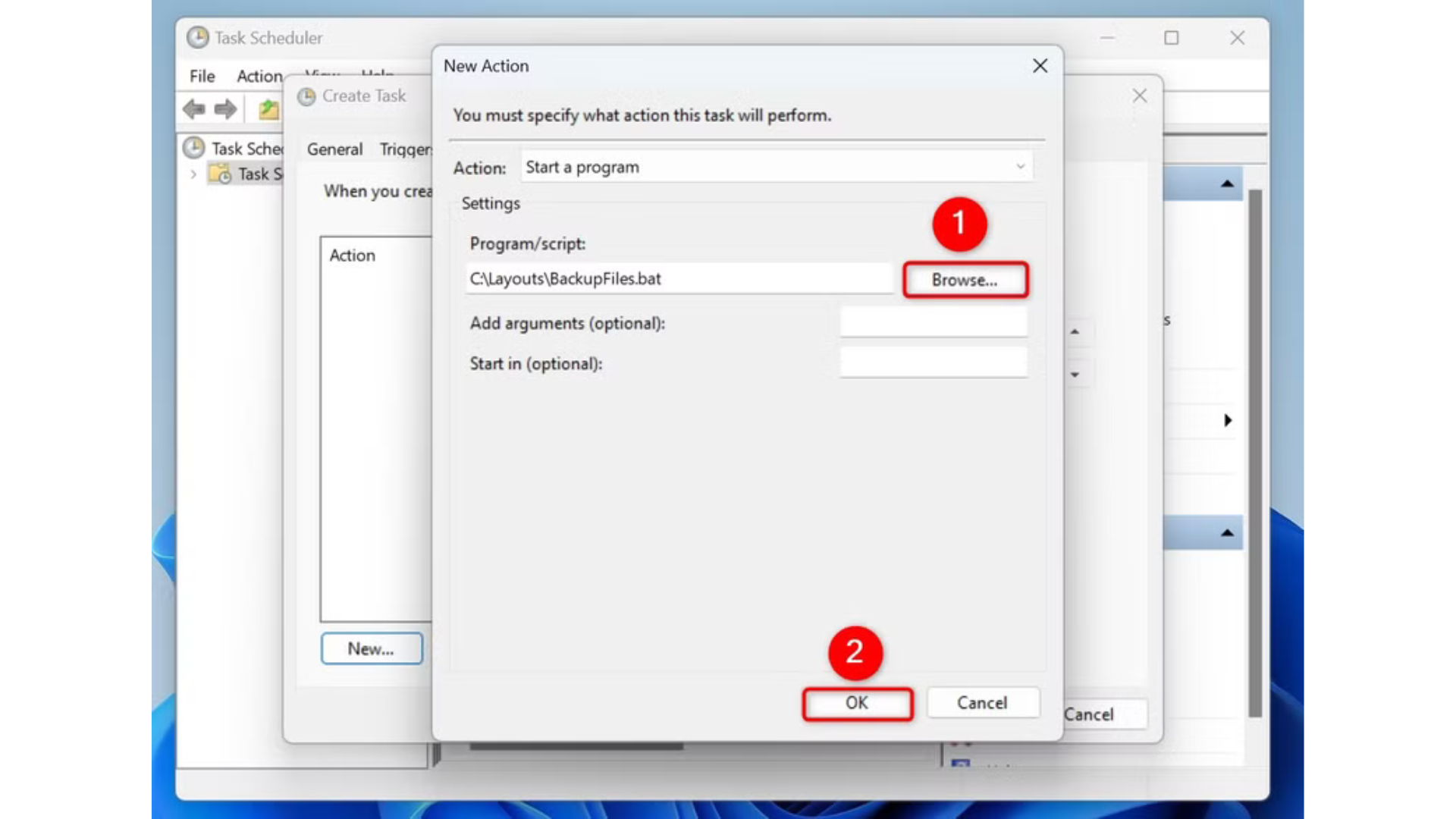1456x819 pixels.
Task: Click the back navigation arrow
Action: (x=194, y=109)
